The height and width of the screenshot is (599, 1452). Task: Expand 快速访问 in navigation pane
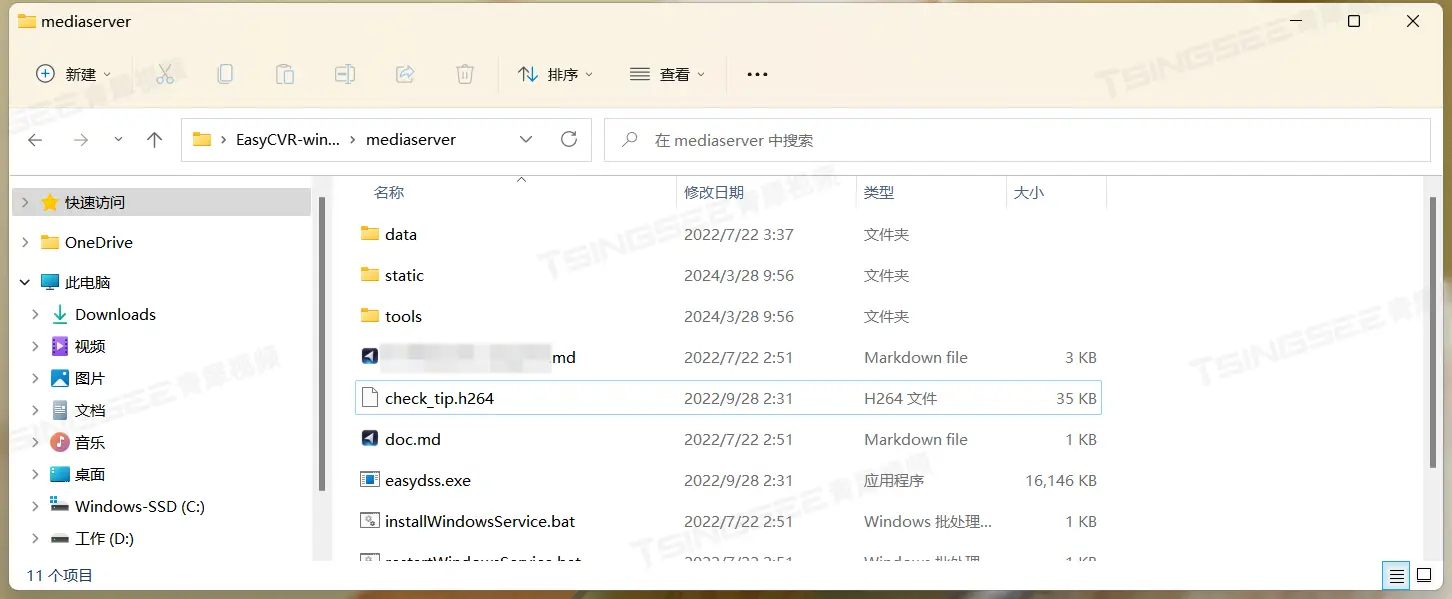tap(25, 202)
